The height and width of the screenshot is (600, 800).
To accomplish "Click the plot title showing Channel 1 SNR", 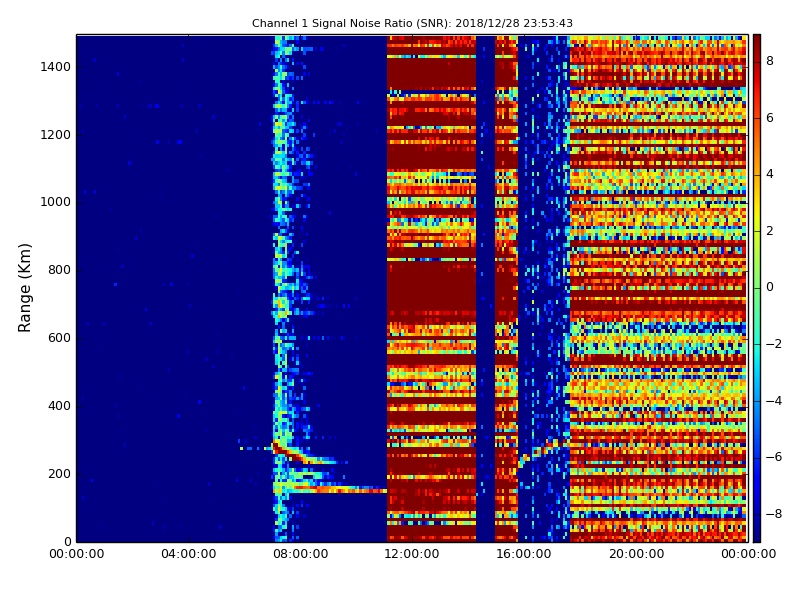I will pos(412,23).
